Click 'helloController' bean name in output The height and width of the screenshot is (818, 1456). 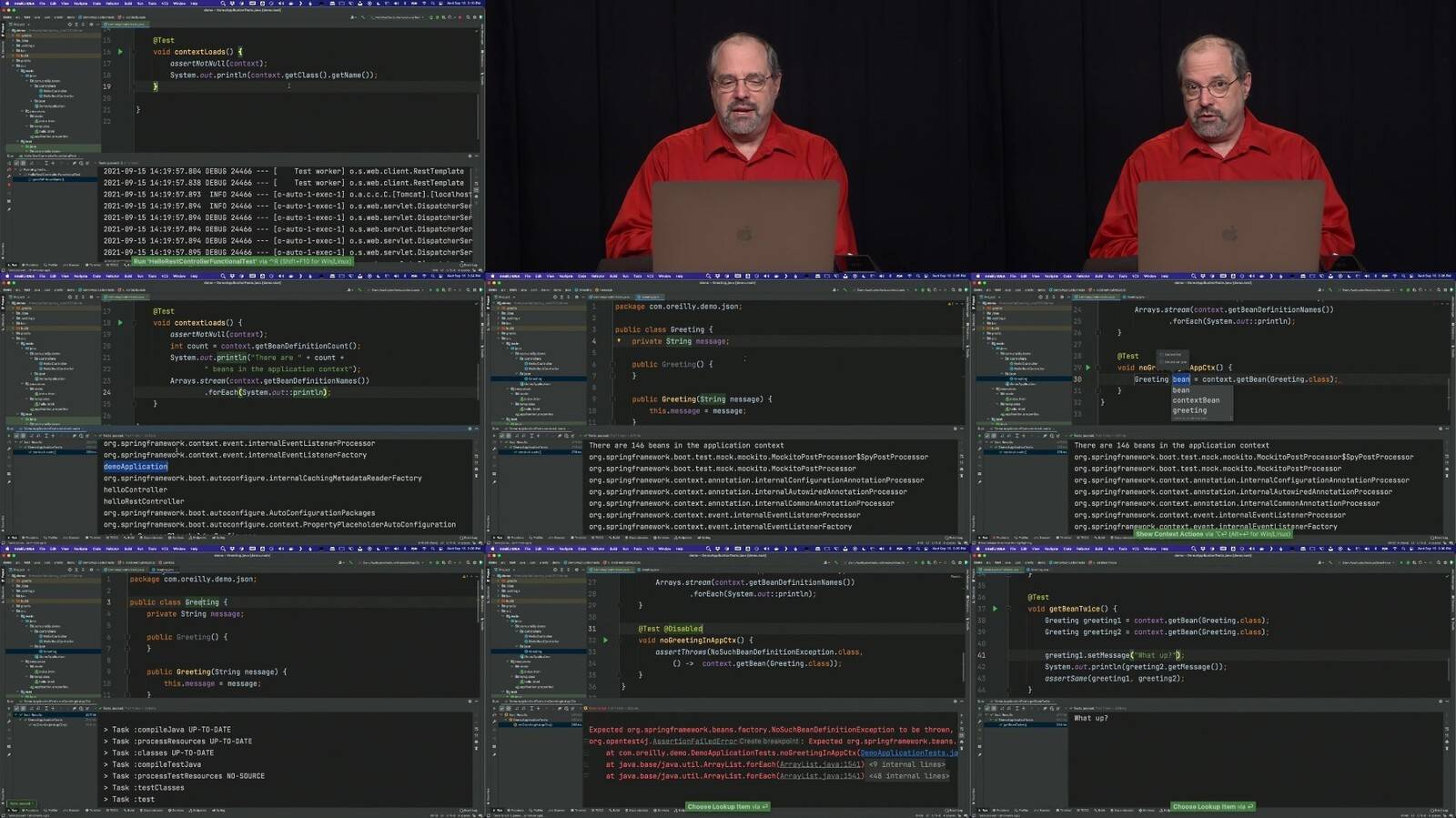tap(136, 490)
